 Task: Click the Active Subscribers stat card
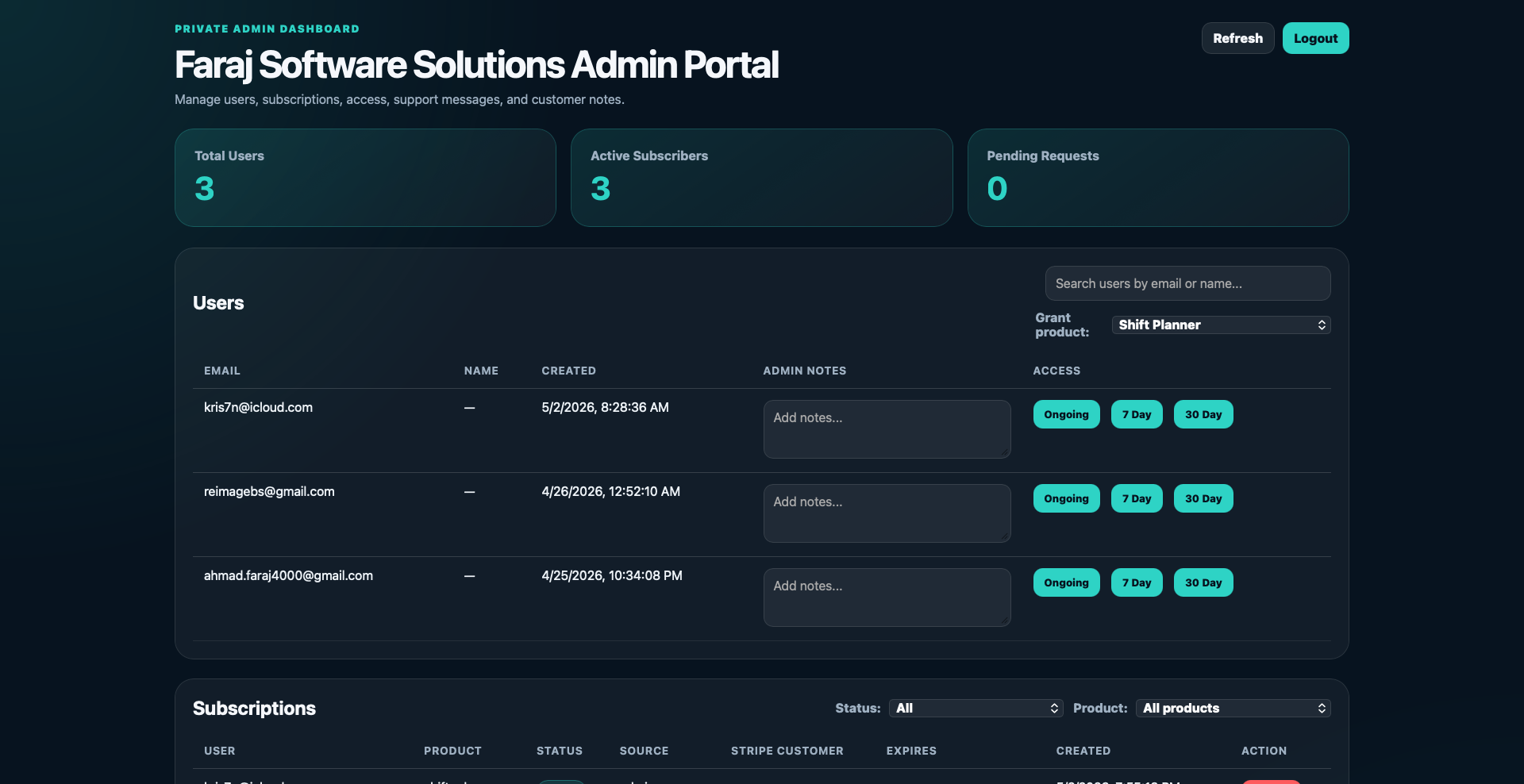pyautogui.click(x=761, y=178)
